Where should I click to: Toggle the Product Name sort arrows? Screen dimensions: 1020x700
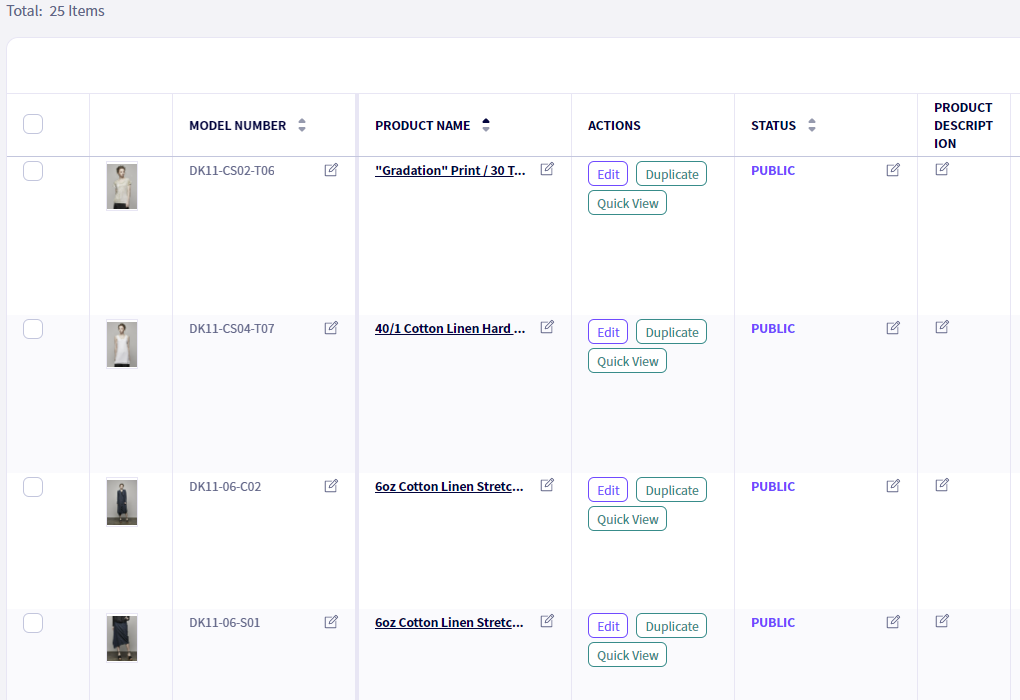point(486,125)
